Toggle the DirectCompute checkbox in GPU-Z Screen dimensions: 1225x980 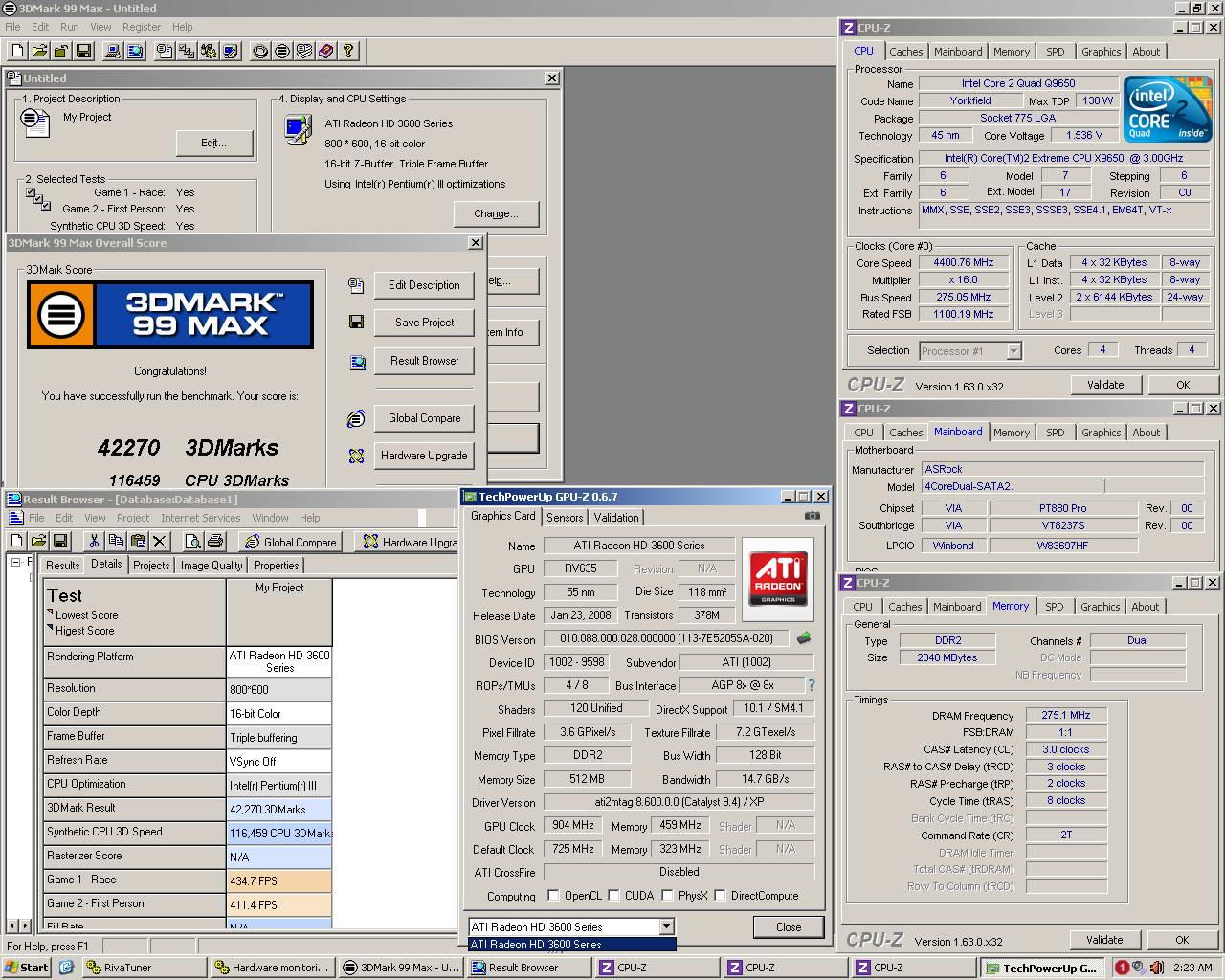pos(720,896)
